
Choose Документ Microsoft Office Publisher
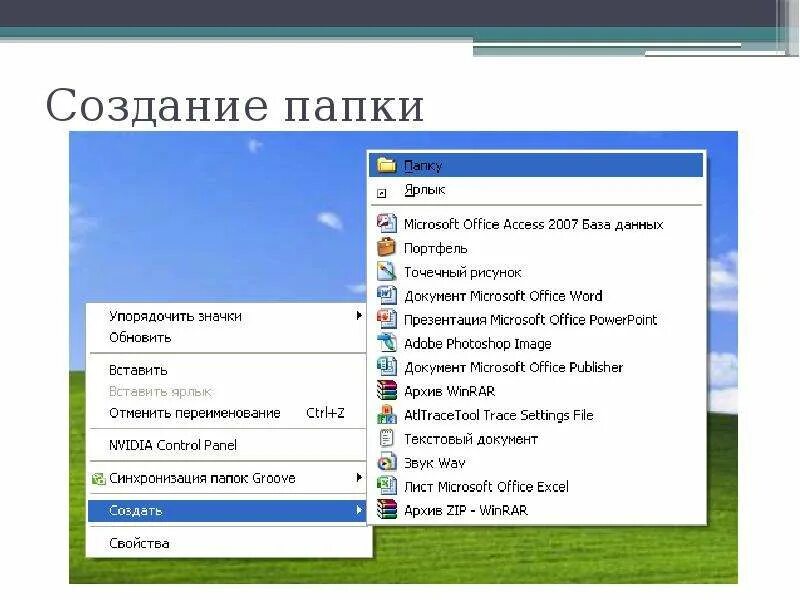point(536,367)
